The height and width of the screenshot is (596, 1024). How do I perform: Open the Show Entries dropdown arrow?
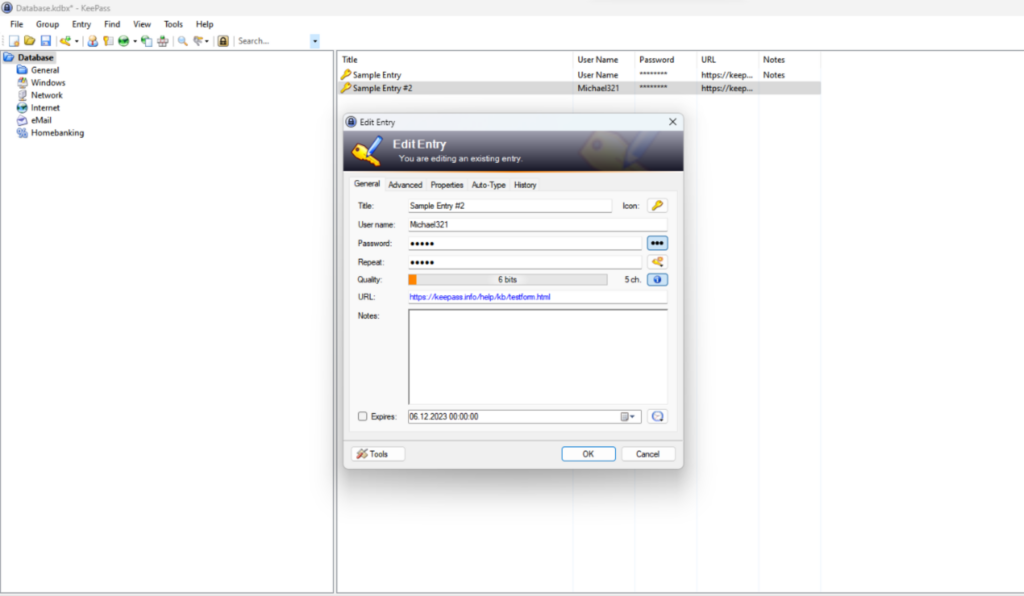coord(207,41)
